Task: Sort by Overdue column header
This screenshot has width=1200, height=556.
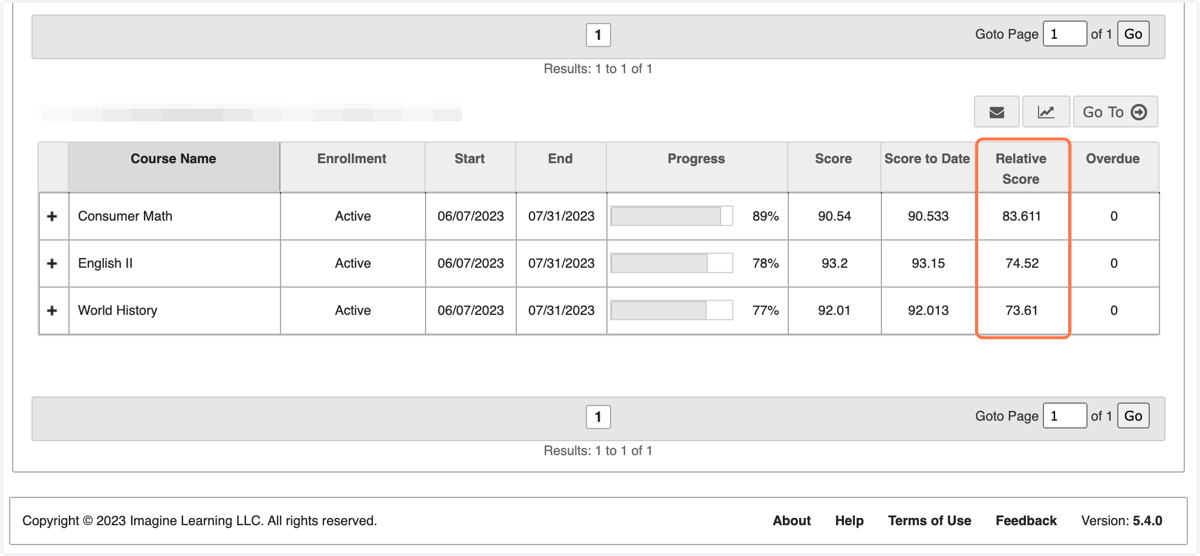Action: (x=1113, y=167)
